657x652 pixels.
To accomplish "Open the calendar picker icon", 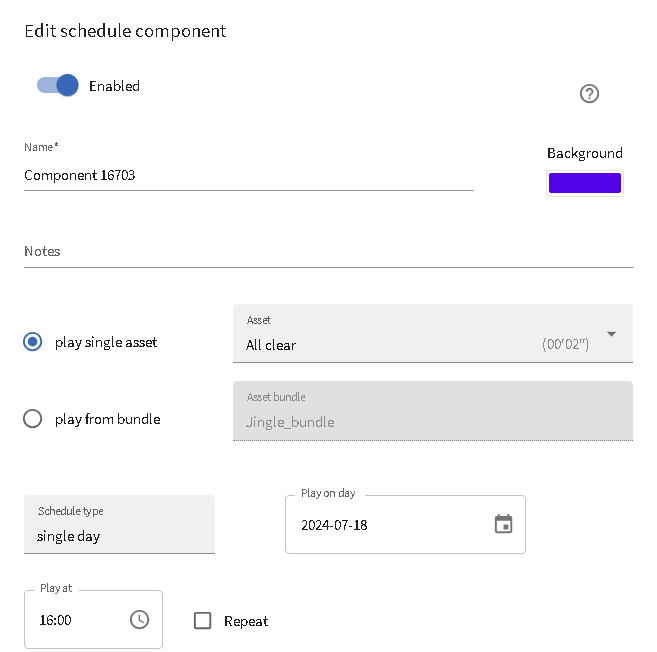I will 503,524.
